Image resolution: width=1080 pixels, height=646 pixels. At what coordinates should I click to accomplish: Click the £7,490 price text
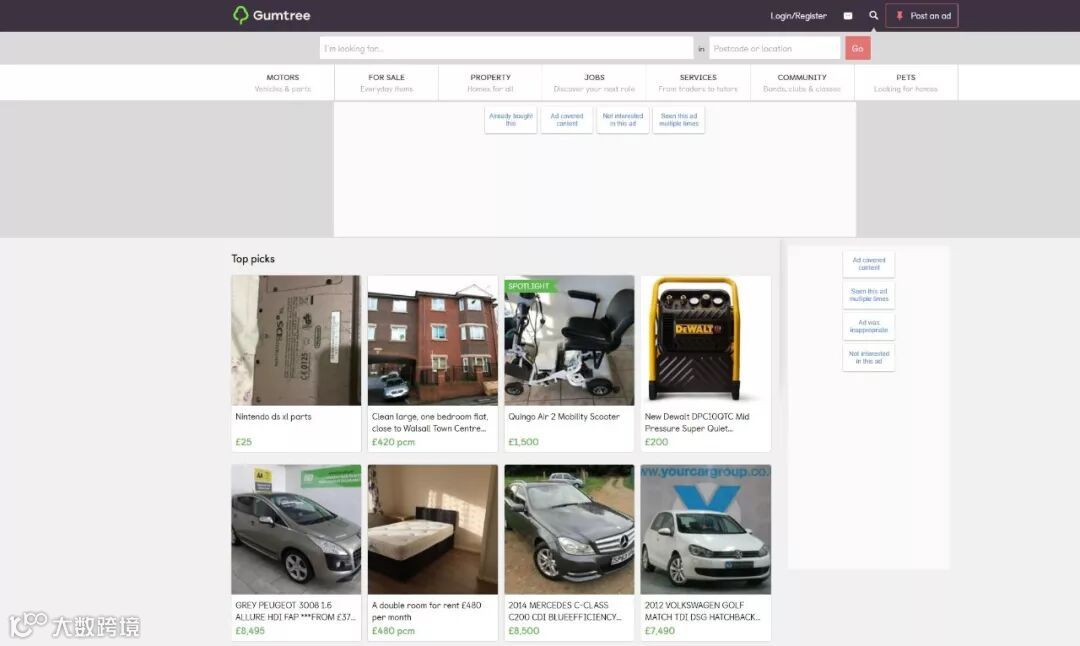[660, 631]
